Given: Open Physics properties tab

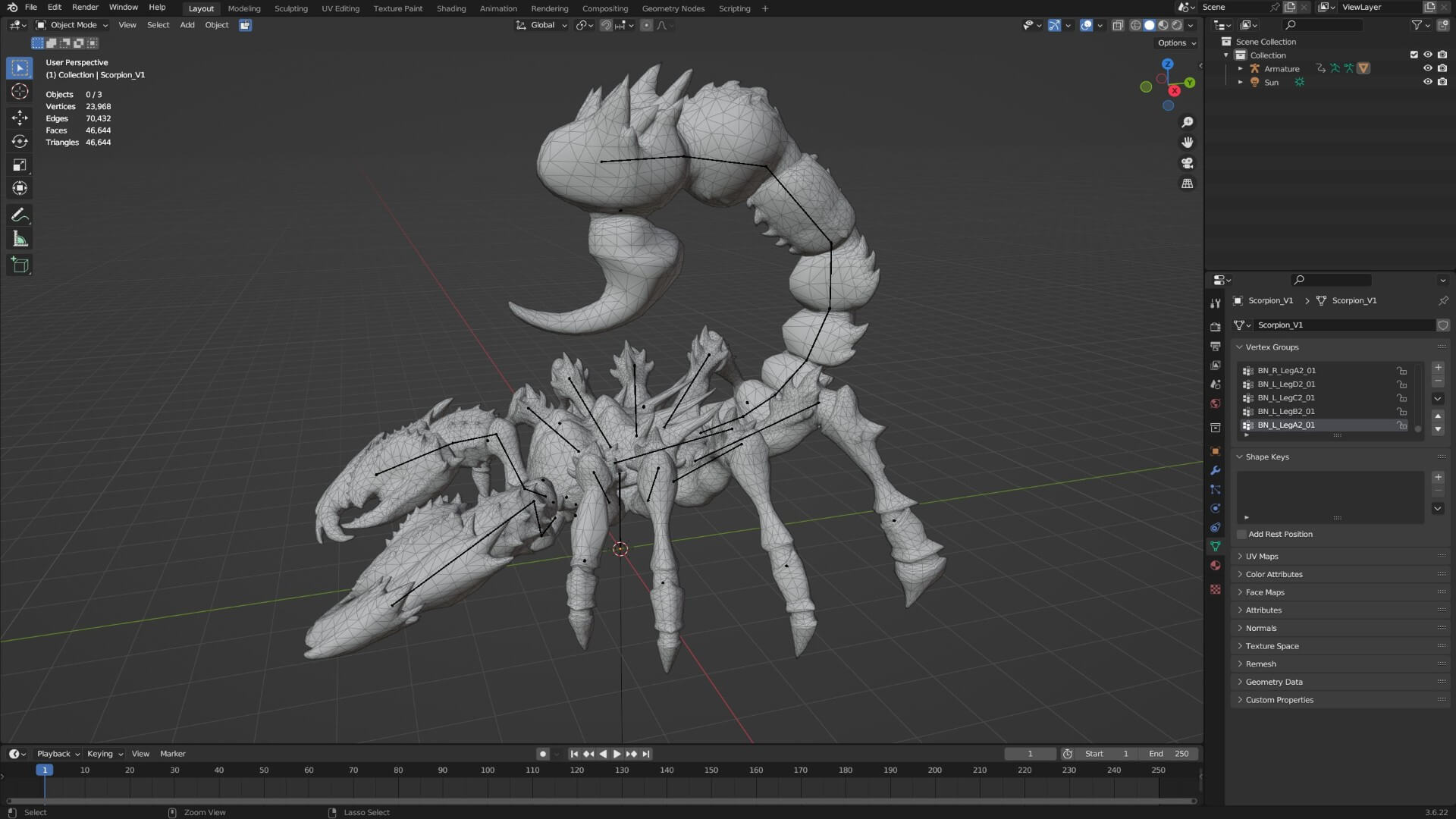Looking at the screenshot, I should click(1216, 508).
